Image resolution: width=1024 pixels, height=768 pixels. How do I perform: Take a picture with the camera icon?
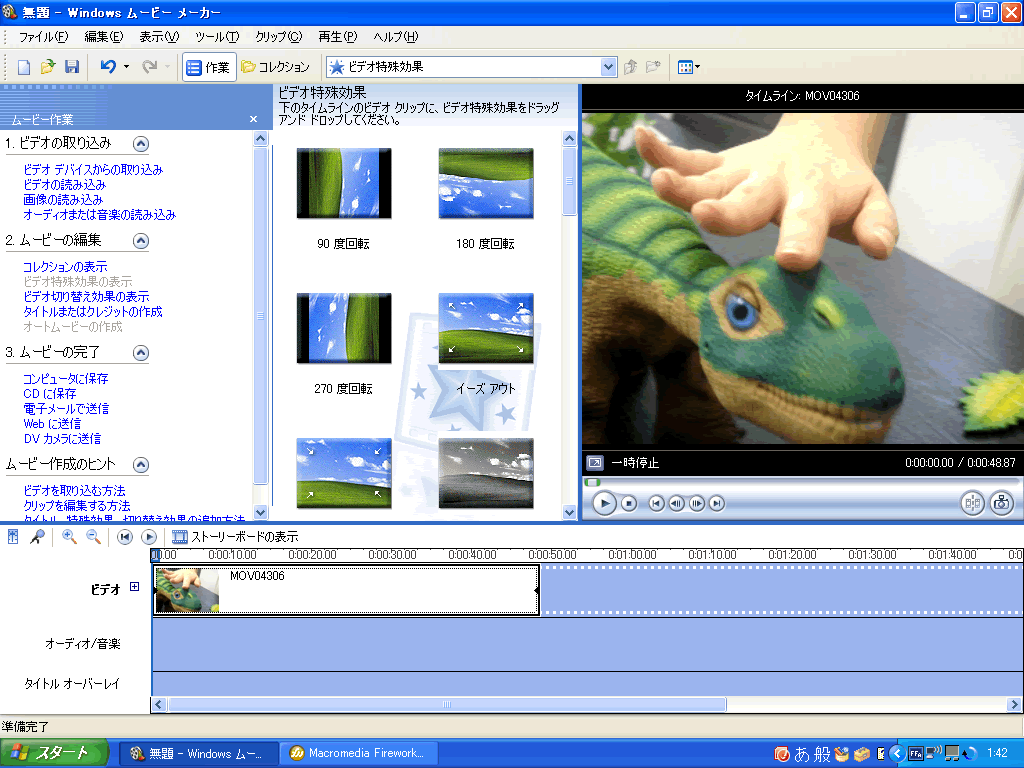coord(1002,504)
